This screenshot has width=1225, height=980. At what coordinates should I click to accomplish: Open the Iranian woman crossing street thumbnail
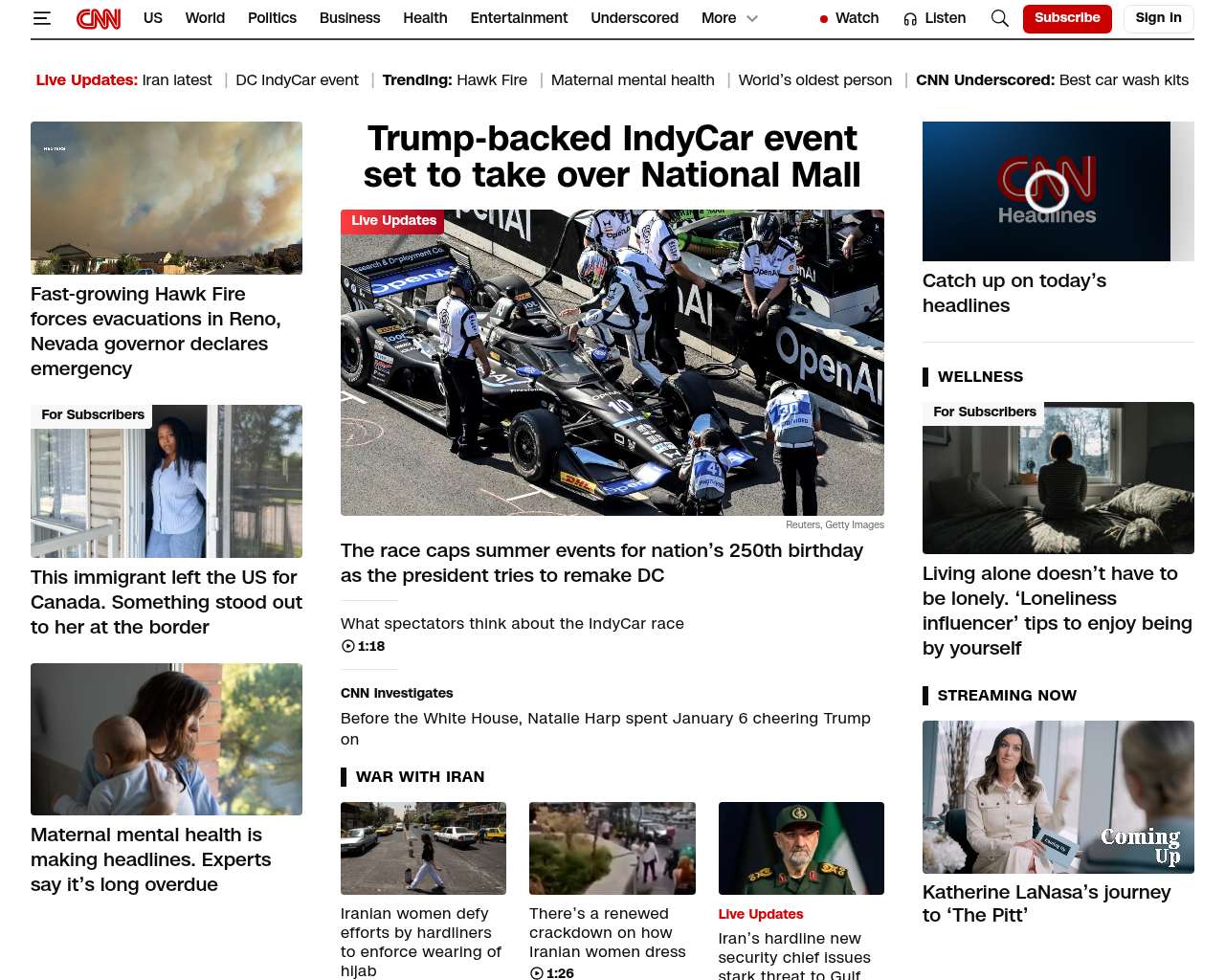[x=423, y=849]
